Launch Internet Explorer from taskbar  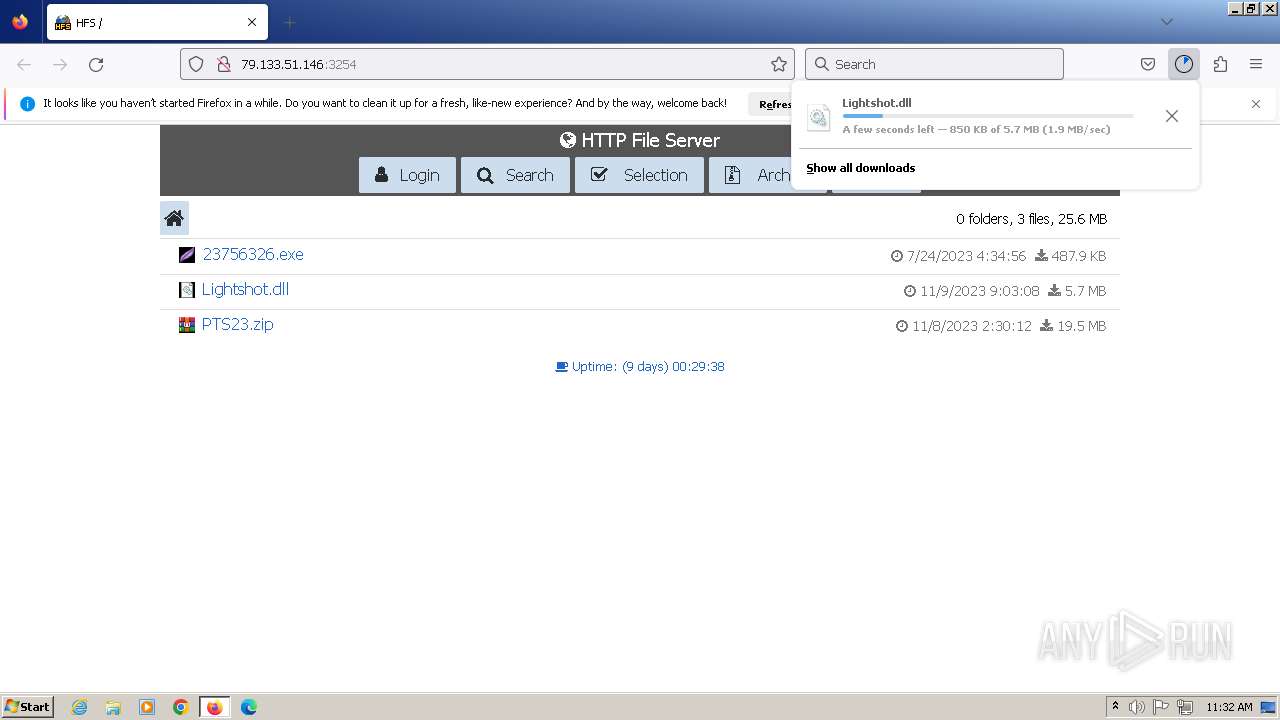click(x=80, y=707)
